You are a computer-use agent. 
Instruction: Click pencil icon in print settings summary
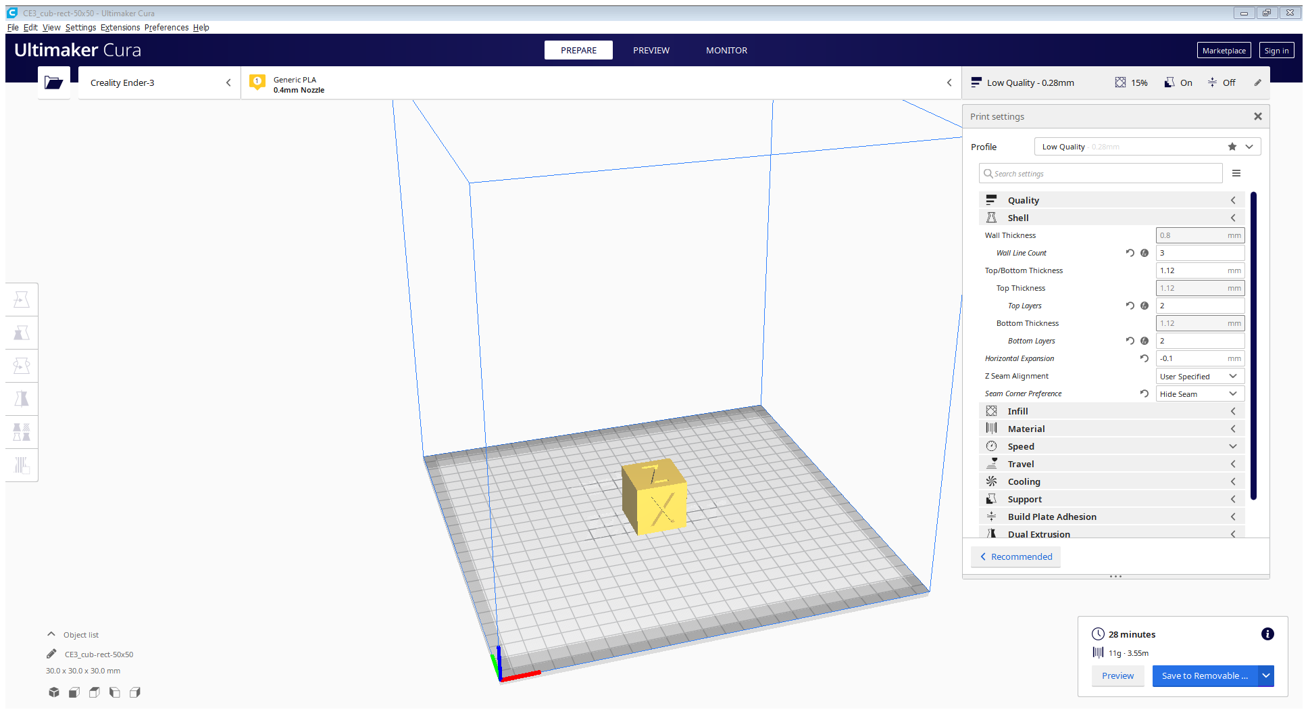(x=1258, y=83)
